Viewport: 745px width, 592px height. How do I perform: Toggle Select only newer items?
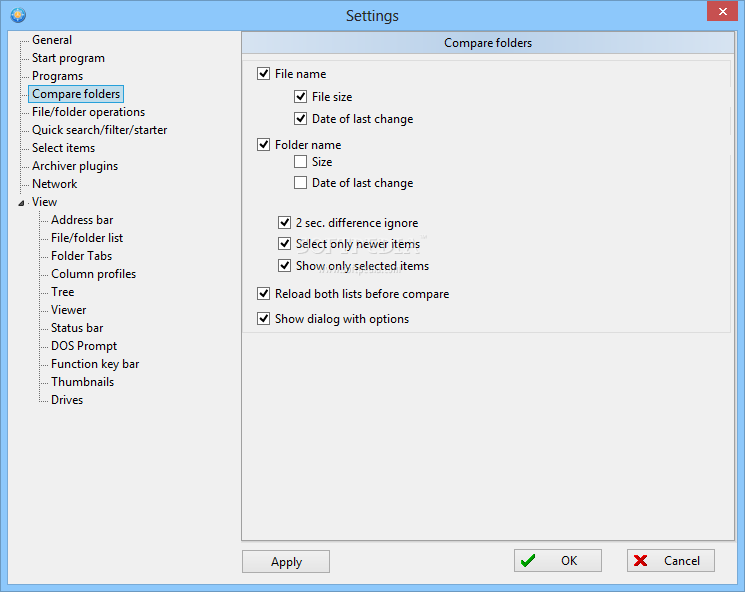[284, 244]
